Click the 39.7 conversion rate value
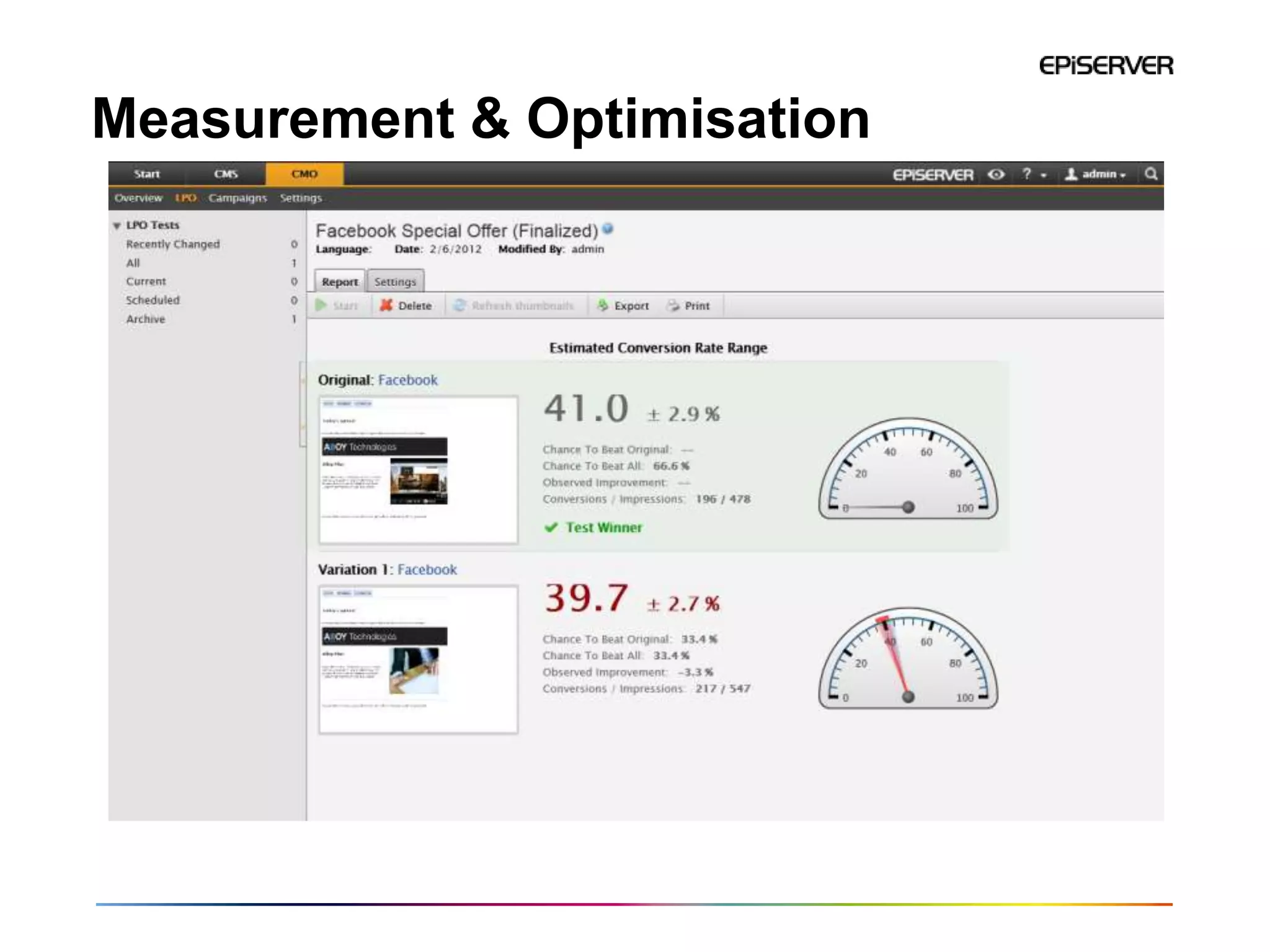The image size is (1270, 952). (x=586, y=598)
